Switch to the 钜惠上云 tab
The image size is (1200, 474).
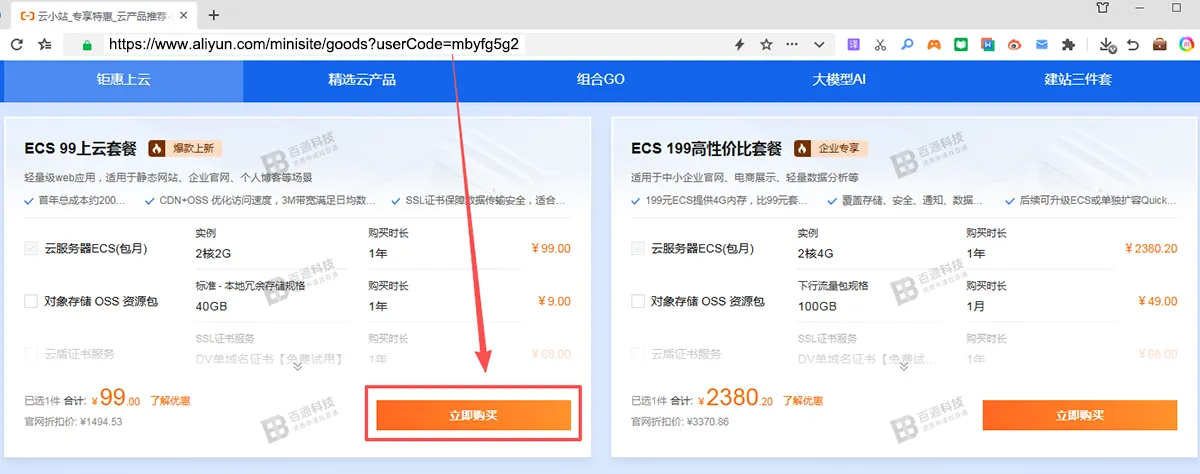(122, 80)
